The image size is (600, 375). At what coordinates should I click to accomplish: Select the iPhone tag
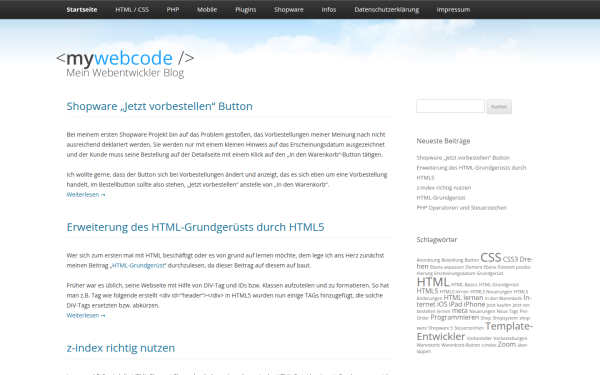(x=474, y=305)
